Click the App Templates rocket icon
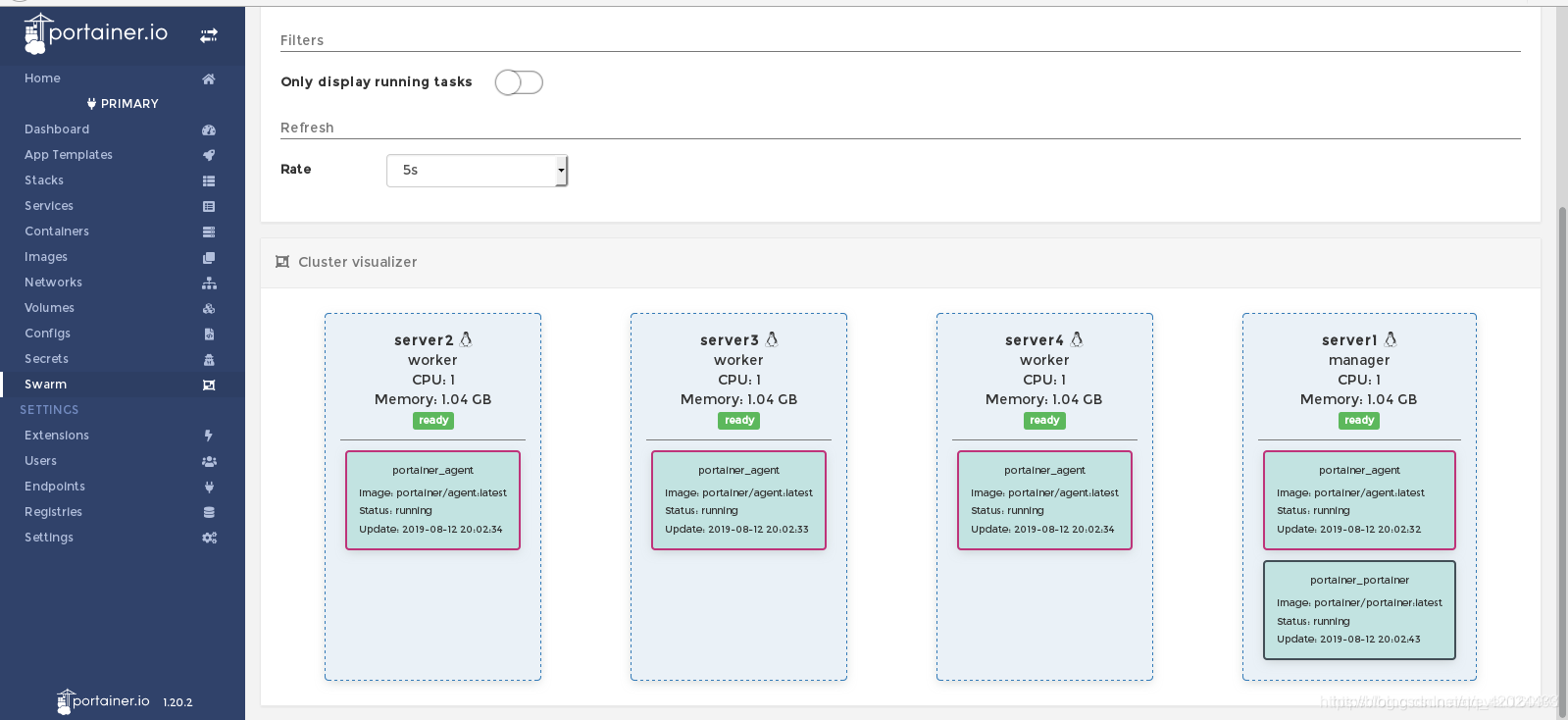This screenshot has width=1568, height=720. click(209, 155)
